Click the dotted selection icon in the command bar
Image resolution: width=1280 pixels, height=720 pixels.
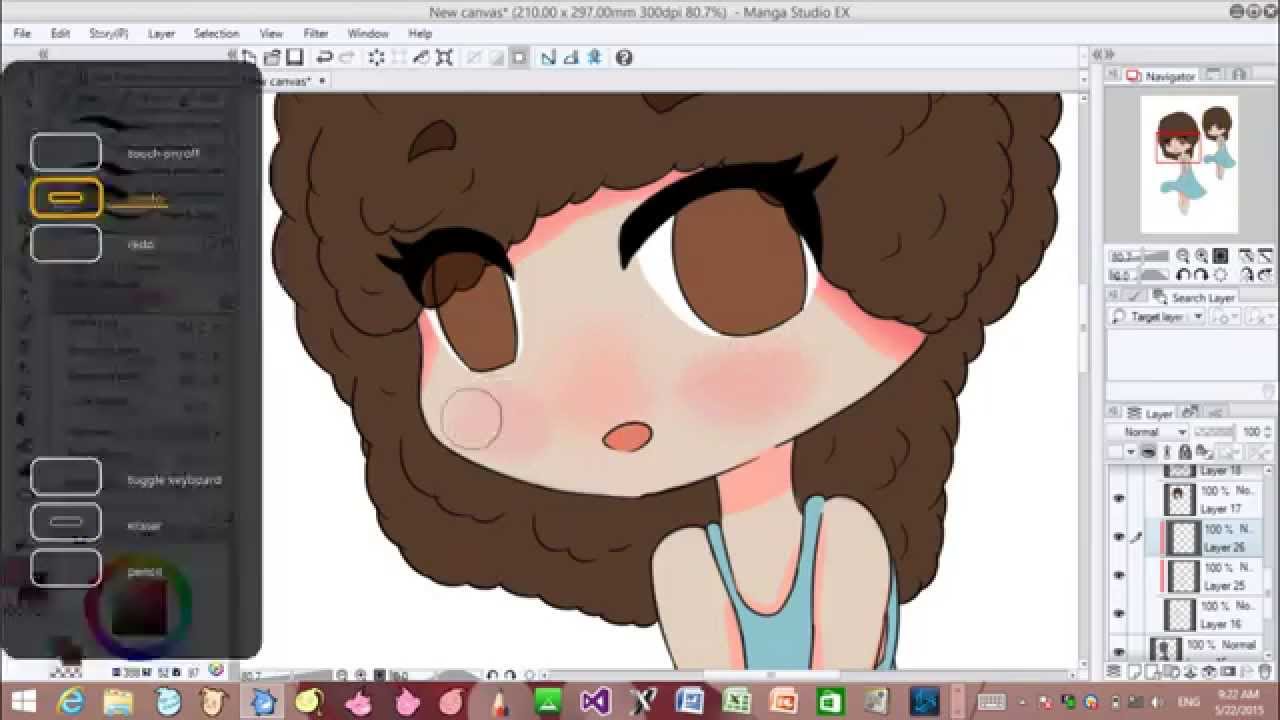[x=377, y=58]
